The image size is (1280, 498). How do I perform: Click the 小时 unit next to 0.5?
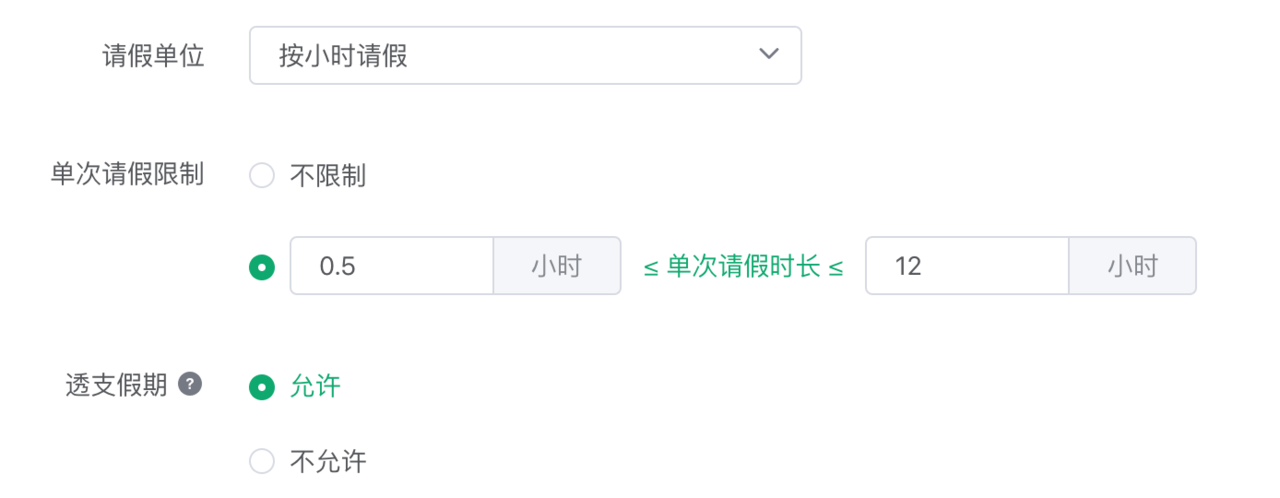pos(557,266)
